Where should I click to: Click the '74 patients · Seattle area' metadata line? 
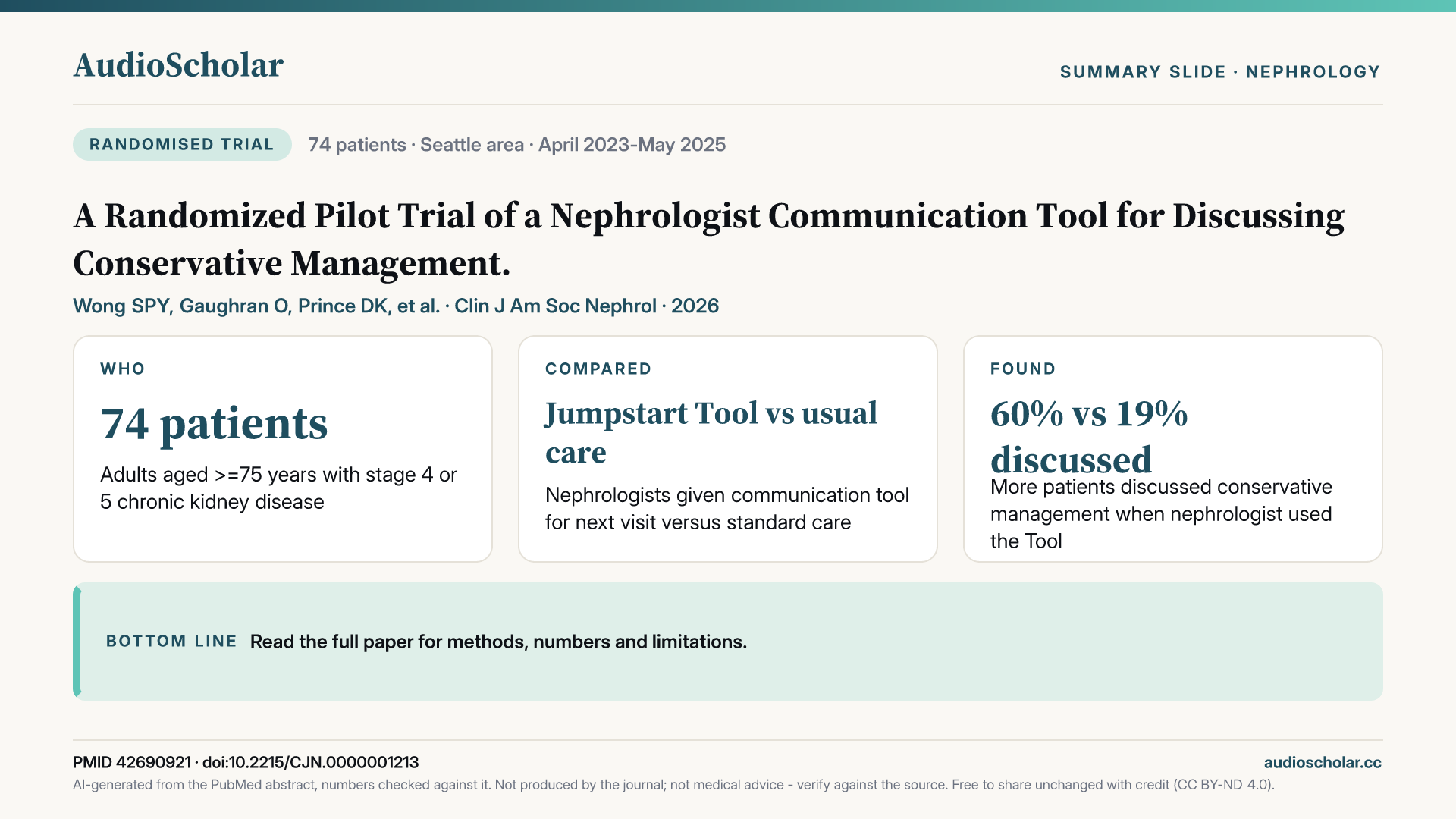click(517, 144)
